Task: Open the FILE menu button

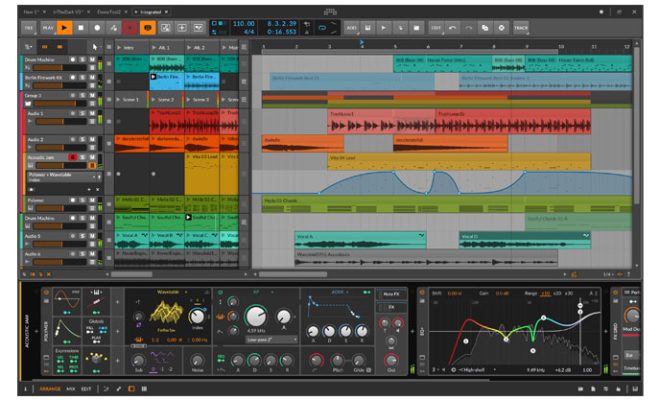Action: (29, 28)
